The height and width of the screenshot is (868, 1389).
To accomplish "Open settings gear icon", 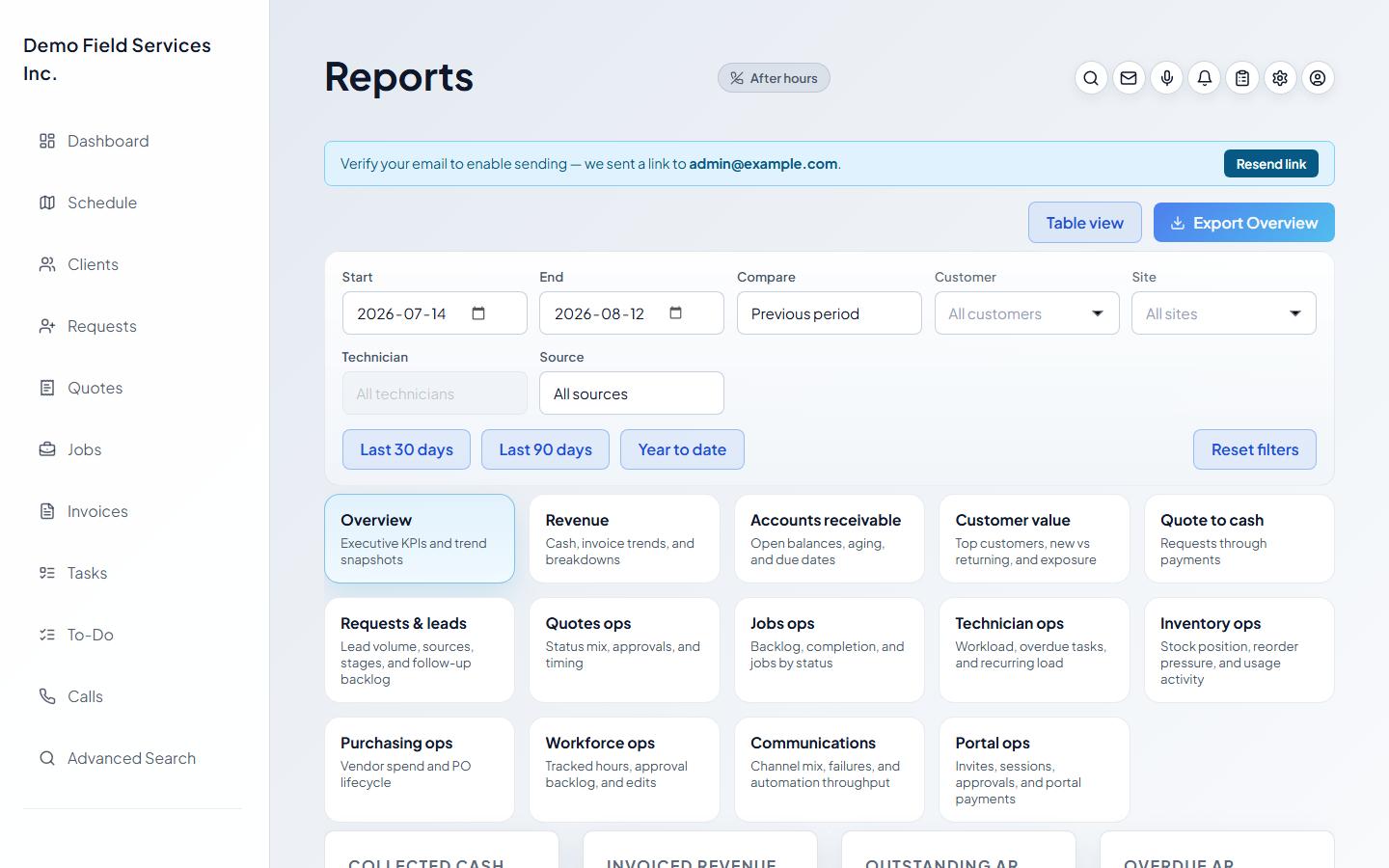I will click(1280, 78).
